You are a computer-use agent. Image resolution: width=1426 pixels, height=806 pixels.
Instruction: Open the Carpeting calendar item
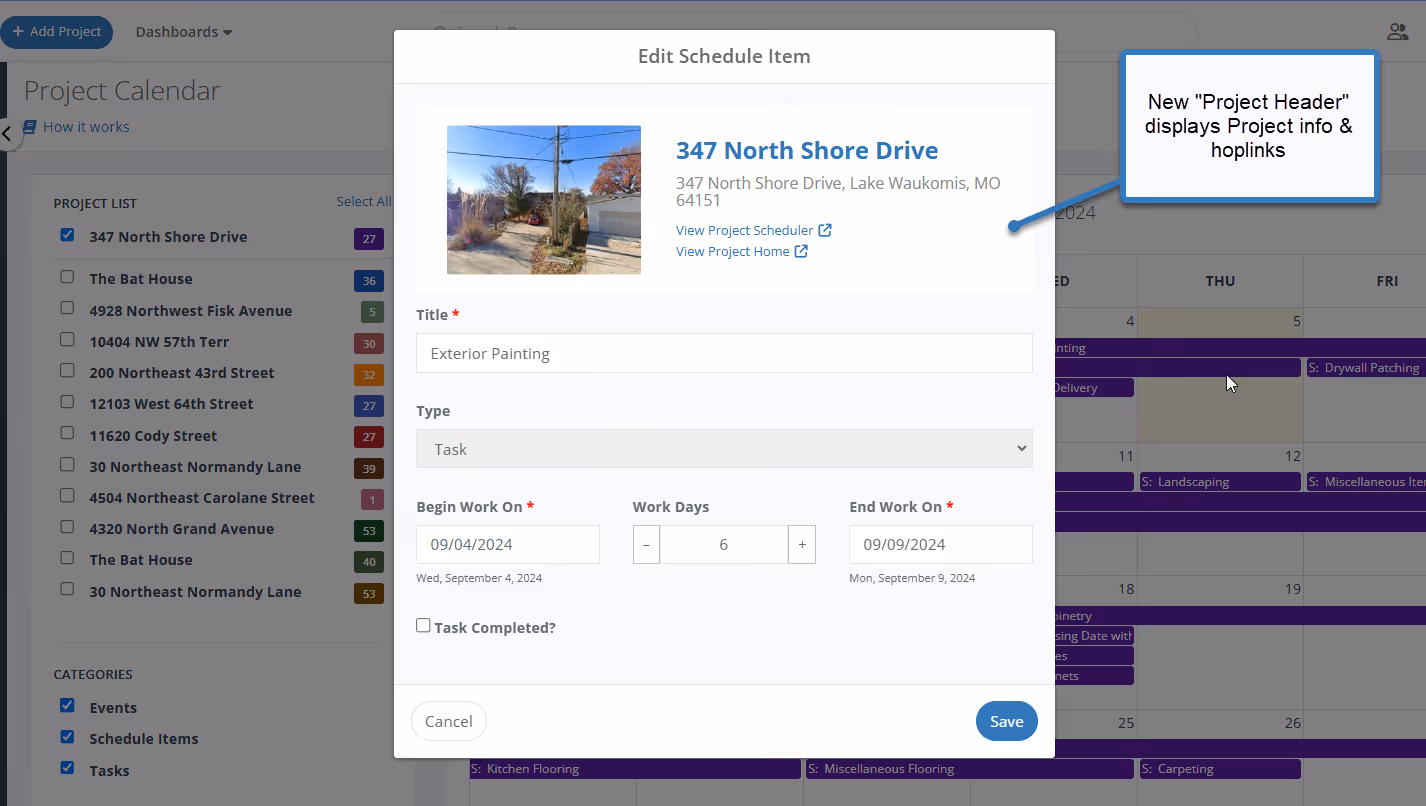[1220, 769]
